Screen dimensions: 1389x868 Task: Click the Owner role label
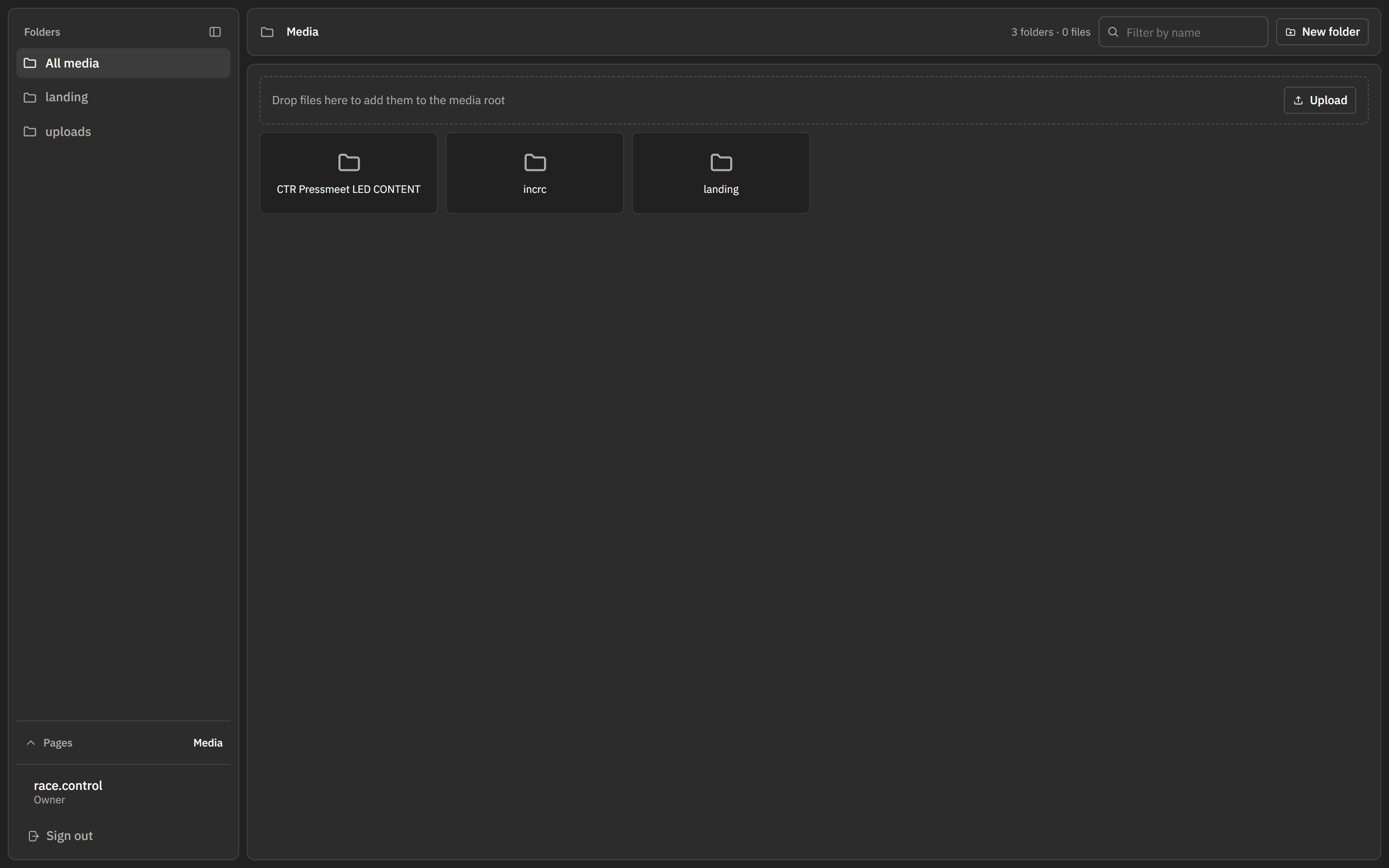coord(49,800)
